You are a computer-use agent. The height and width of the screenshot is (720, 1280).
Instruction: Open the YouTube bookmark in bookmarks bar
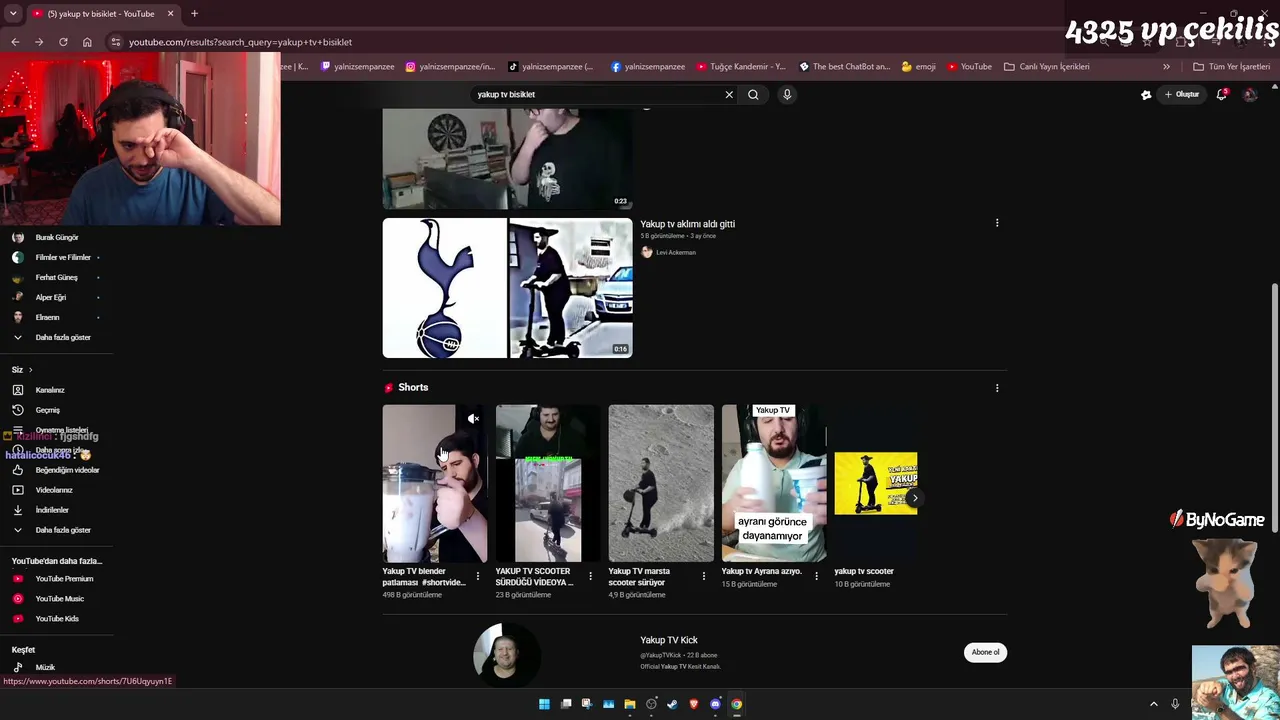pos(970,67)
